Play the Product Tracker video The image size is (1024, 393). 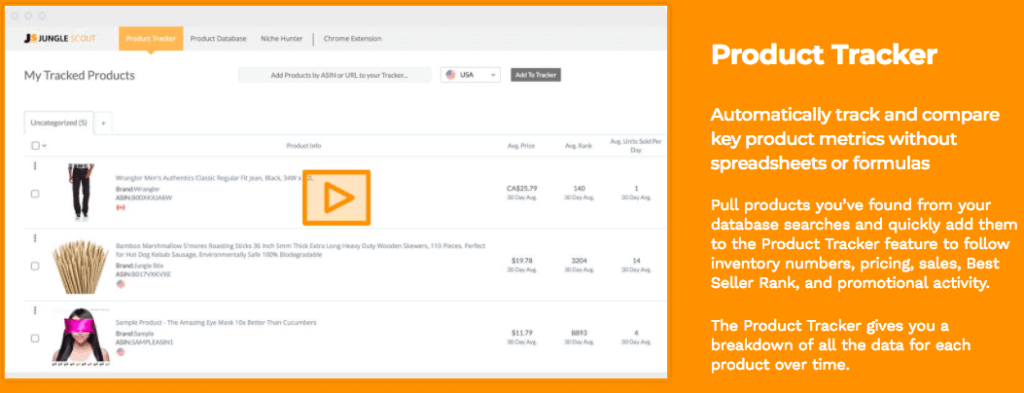336,198
